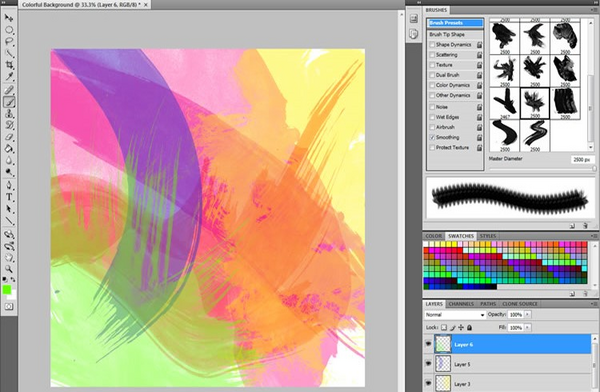This screenshot has width=600, height=392.
Task: Switch foreground and background colors
Action: 13,280
